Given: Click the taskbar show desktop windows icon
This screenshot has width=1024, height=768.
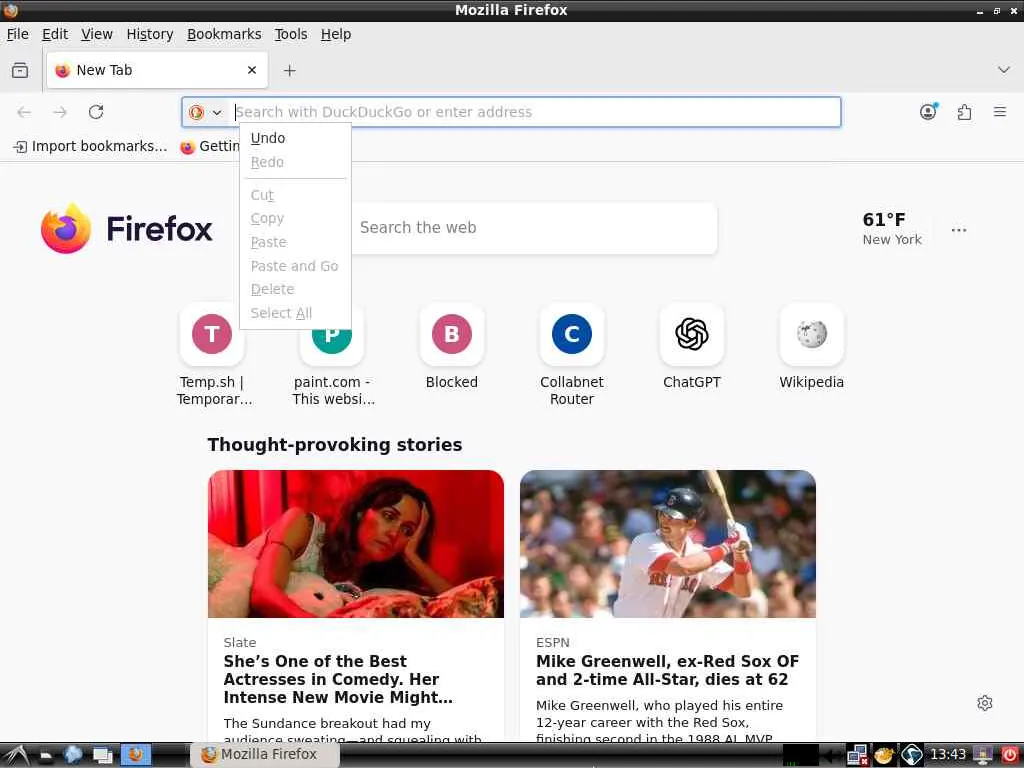Looking at the screenshot, I should [103, 755].
